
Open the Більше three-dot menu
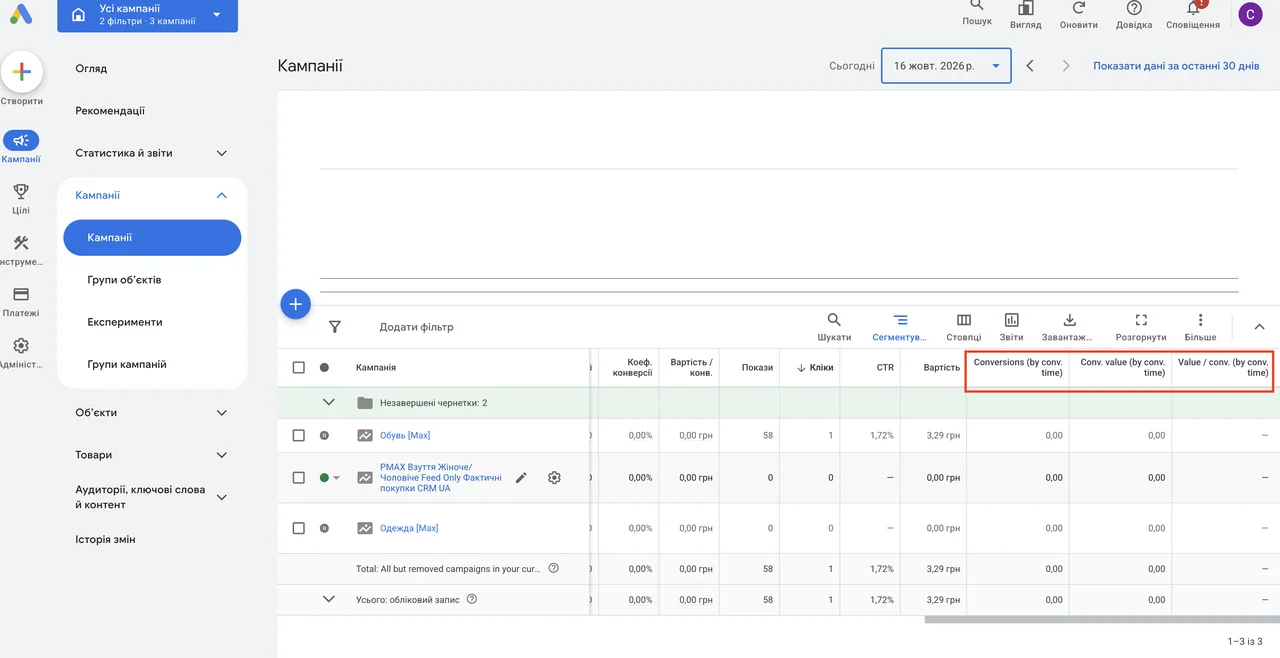click(1200, 326)
